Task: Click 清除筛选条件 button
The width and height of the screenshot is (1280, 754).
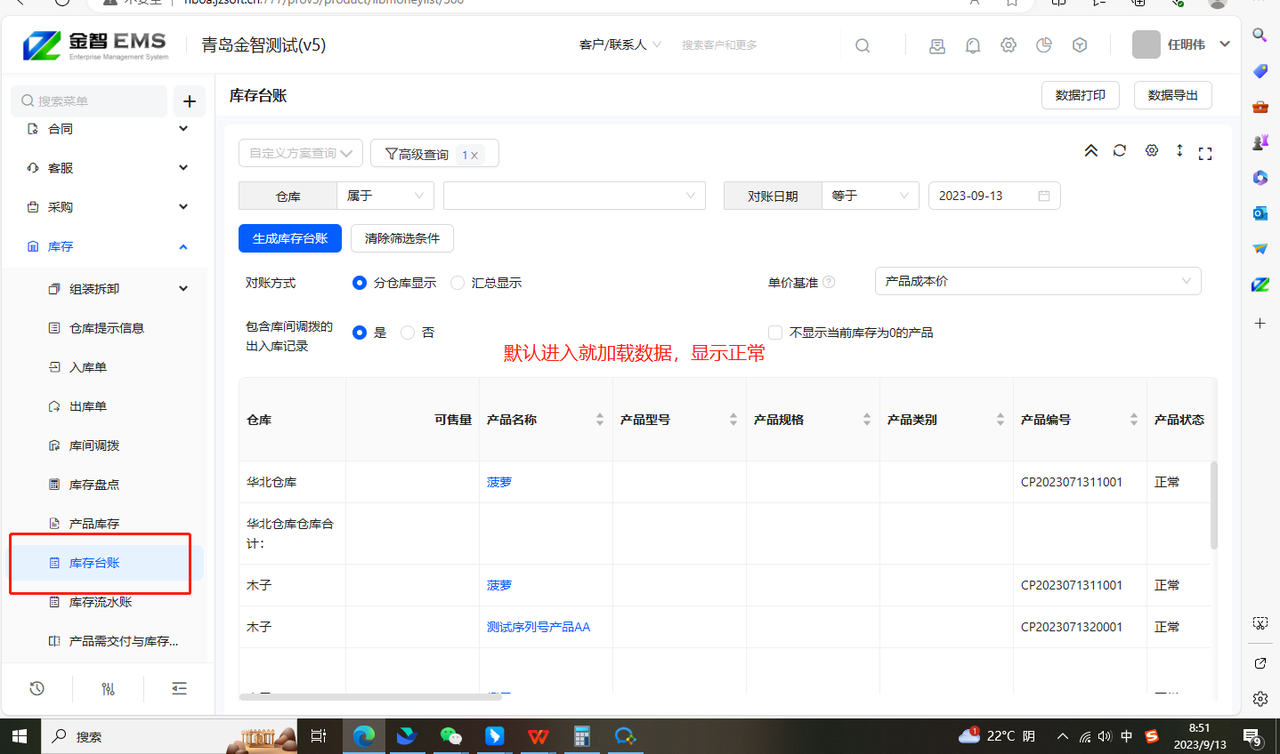Action: [402, 238]
